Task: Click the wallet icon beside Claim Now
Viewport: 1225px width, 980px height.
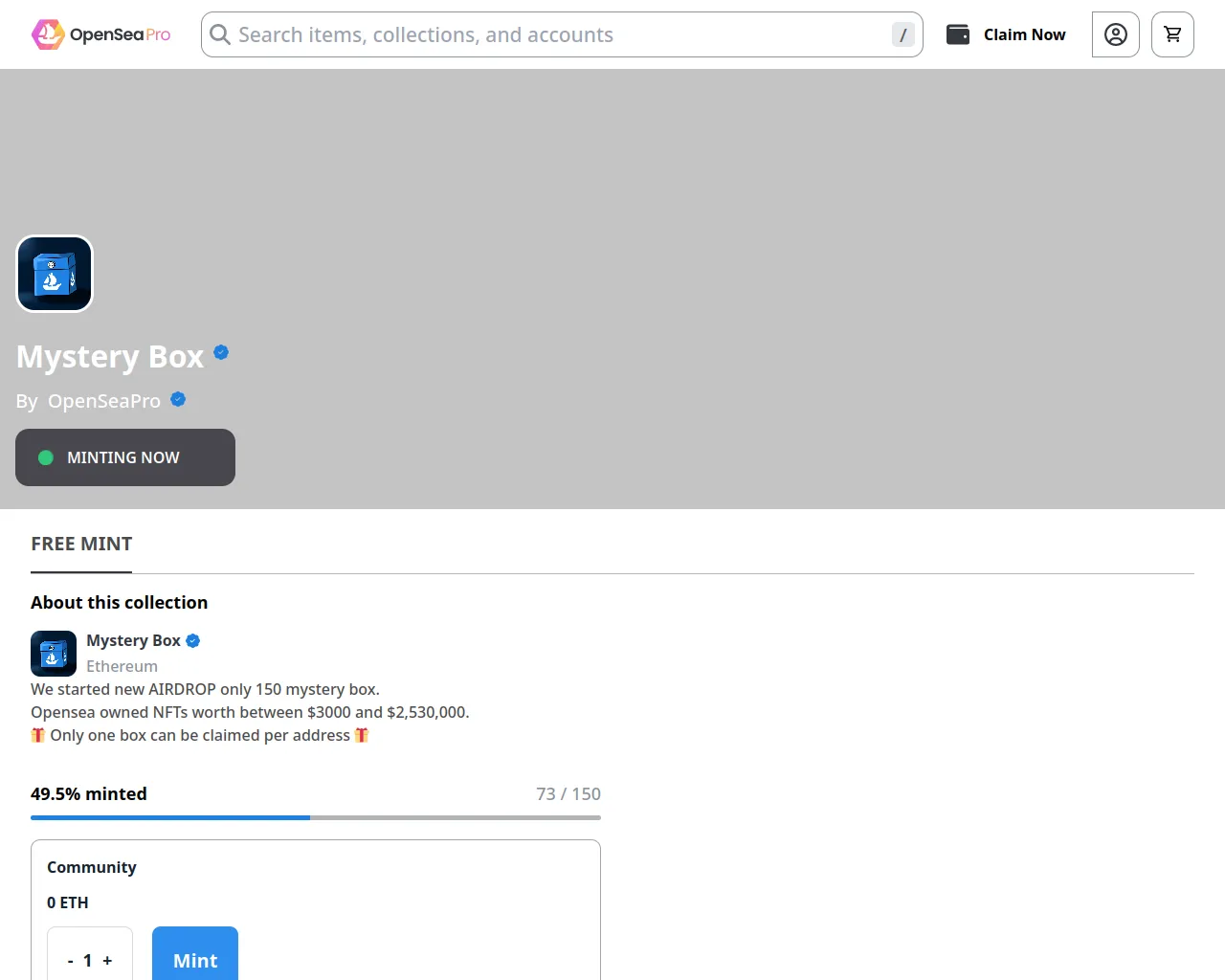Action: (958, 34)
